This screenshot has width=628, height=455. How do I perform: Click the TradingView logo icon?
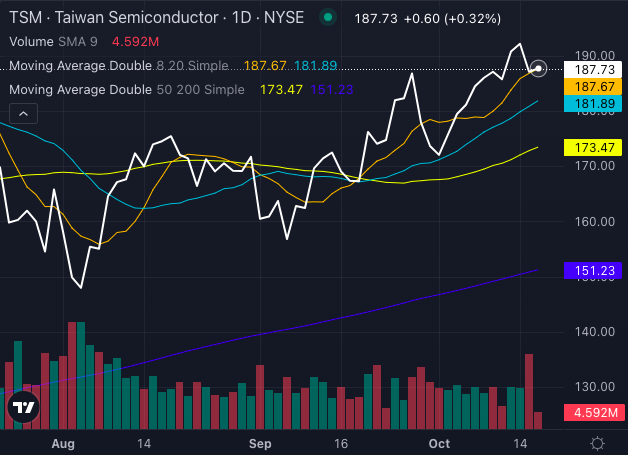(23, 407)
